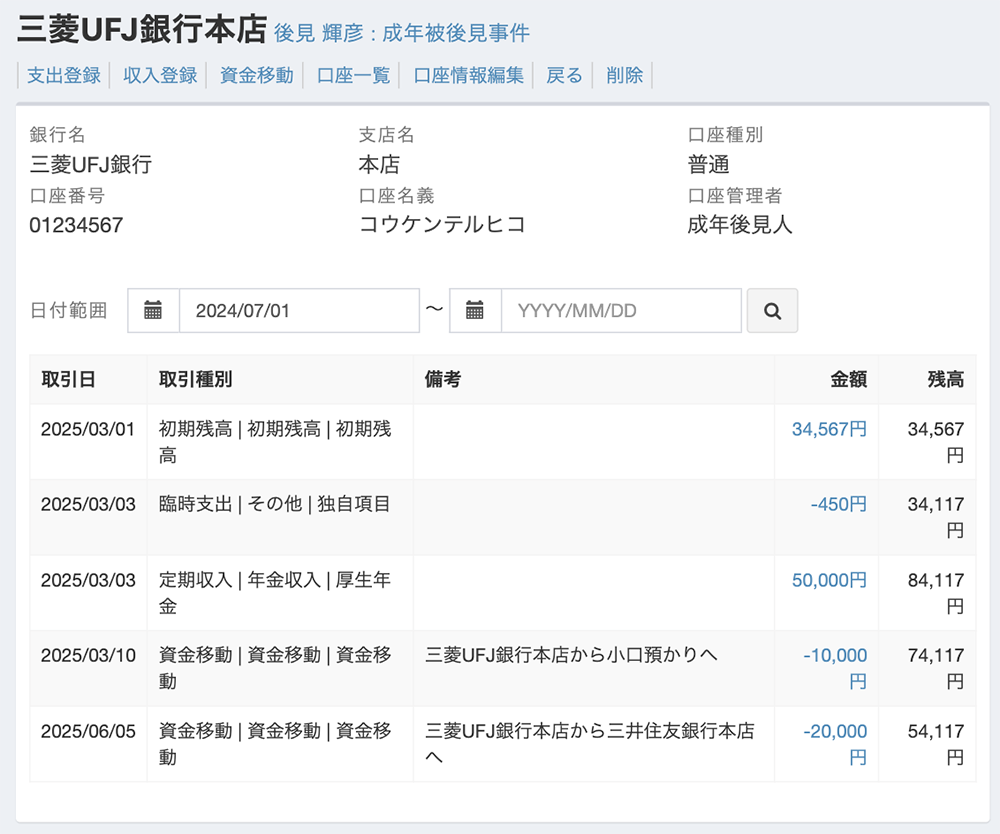Open the -10,000円 transfer amount link

pos(836,656)
